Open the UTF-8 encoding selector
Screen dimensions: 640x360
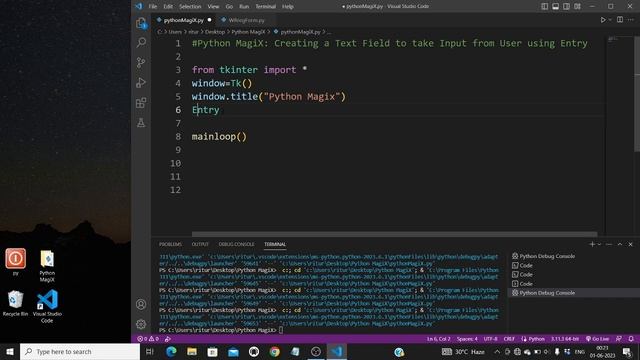point(490,339)
